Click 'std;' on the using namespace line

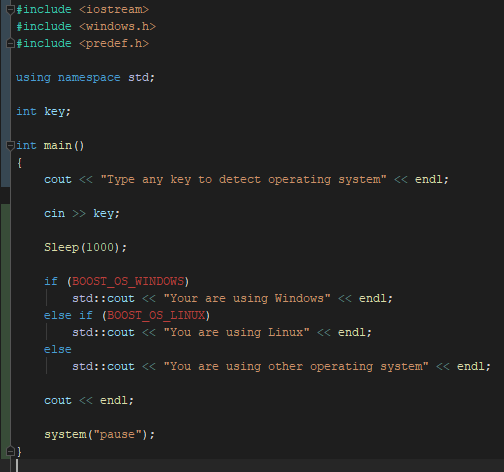(141, 77)
